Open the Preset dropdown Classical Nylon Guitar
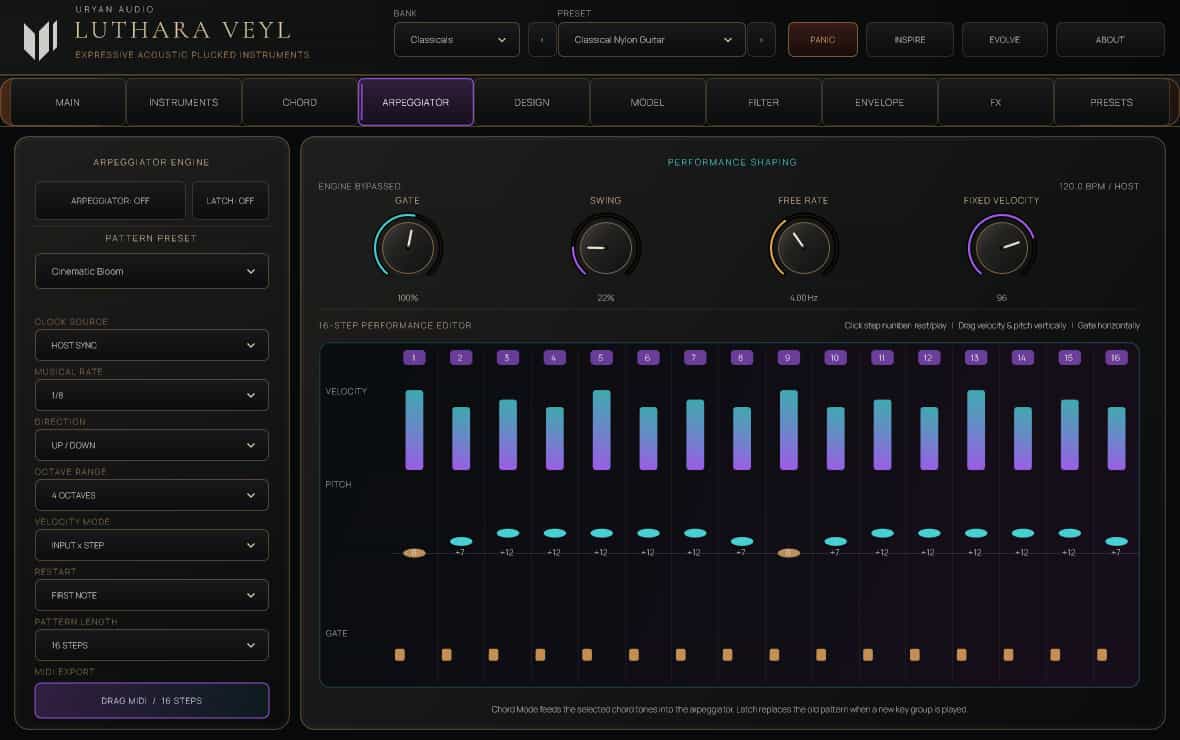Viewport: 1180px width, 740px height. pos(652,40)
